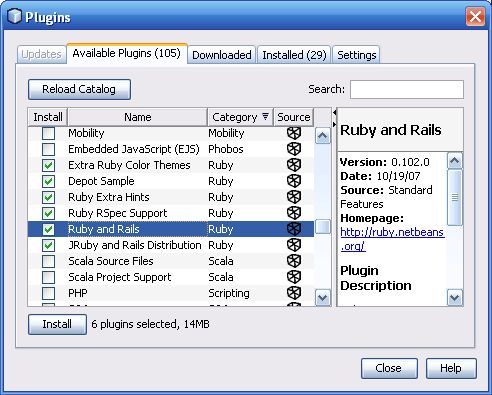Click the source icon in the Depot Sample row

[x=294, y=181]
